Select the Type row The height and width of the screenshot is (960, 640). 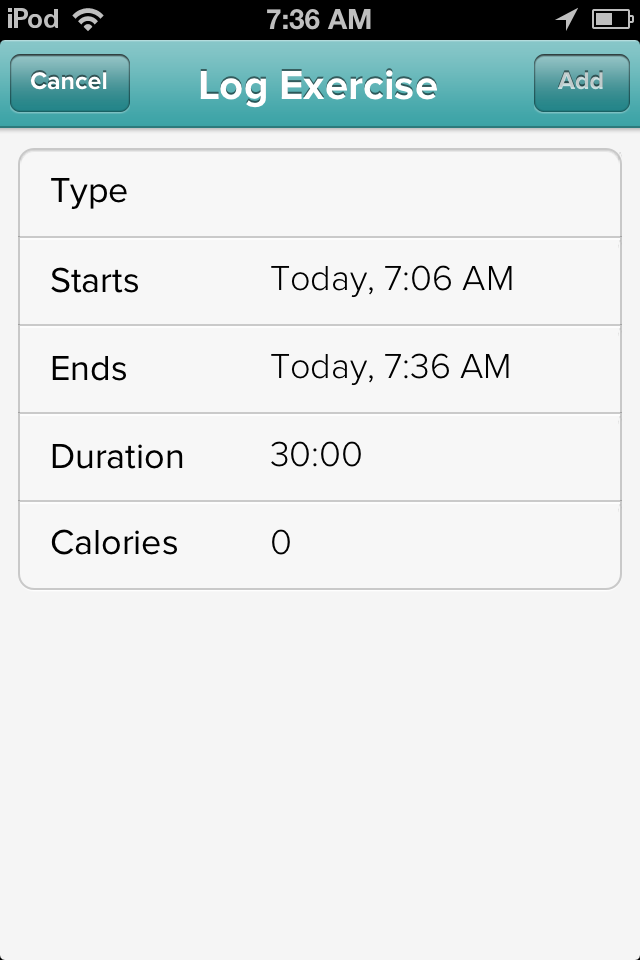coord(320,193)
